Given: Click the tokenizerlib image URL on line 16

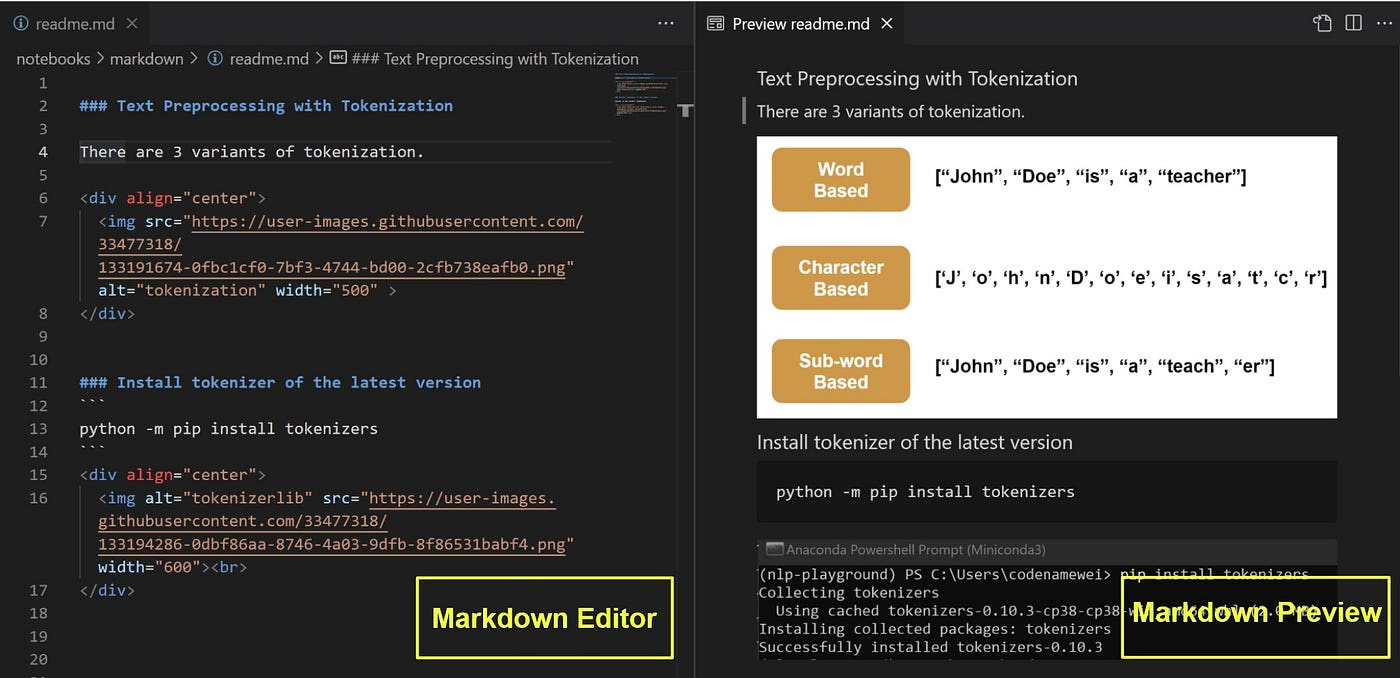Looking at the screenshot, I should tap(335, 521).
